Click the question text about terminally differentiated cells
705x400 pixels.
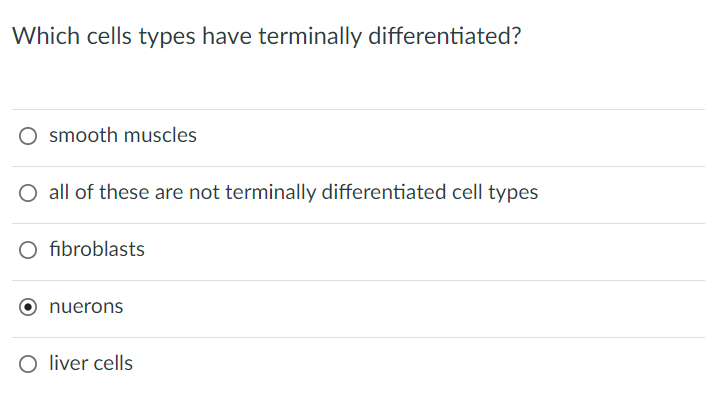[x=267, y=36]
